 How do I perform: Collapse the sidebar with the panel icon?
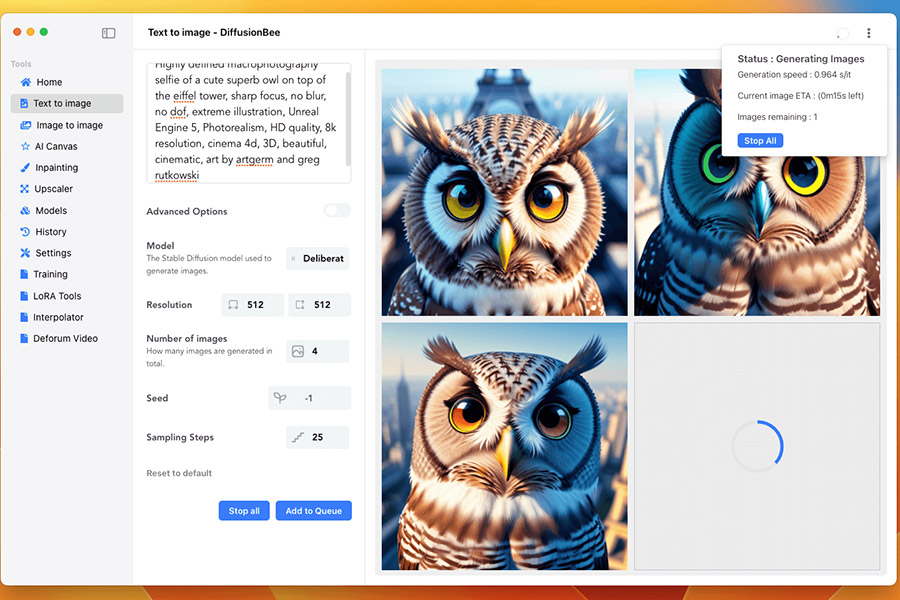108,32
